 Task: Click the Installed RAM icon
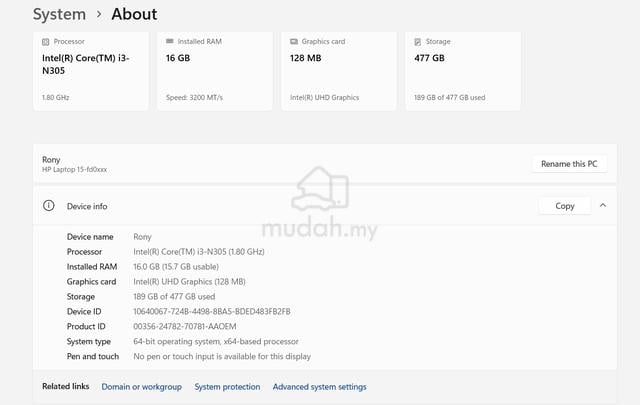coord(170,41)
